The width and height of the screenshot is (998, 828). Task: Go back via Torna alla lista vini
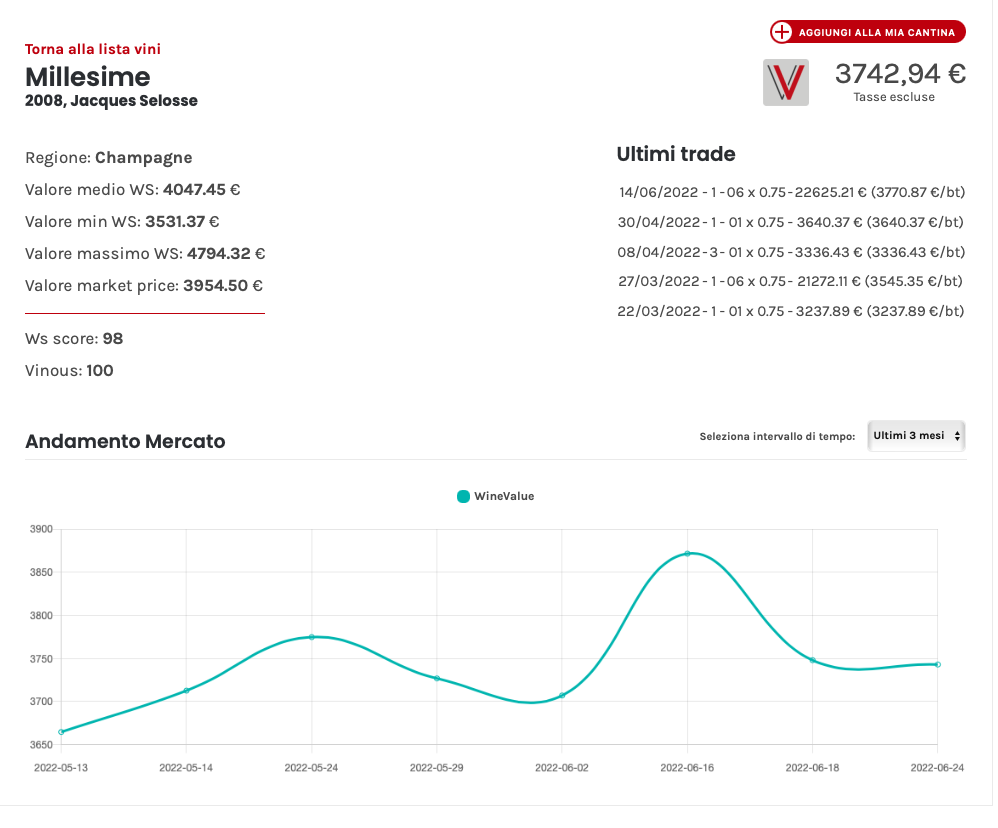pos(93,49)
